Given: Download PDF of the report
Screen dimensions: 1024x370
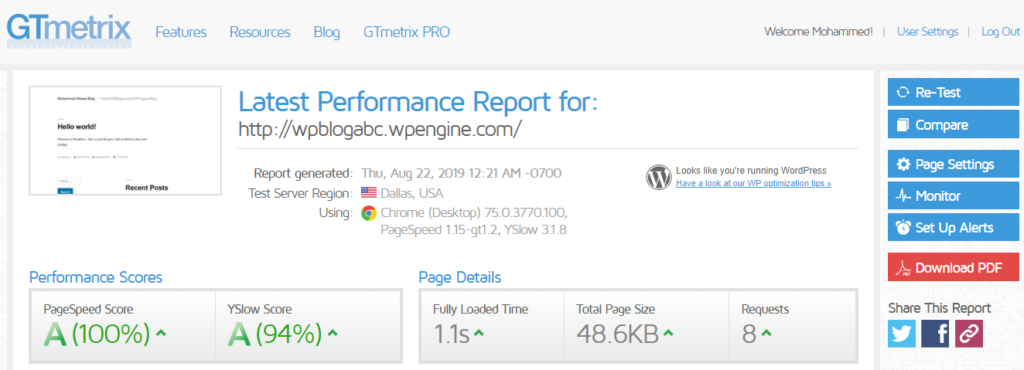Looking at the screenshot, I should coord(953,267).
